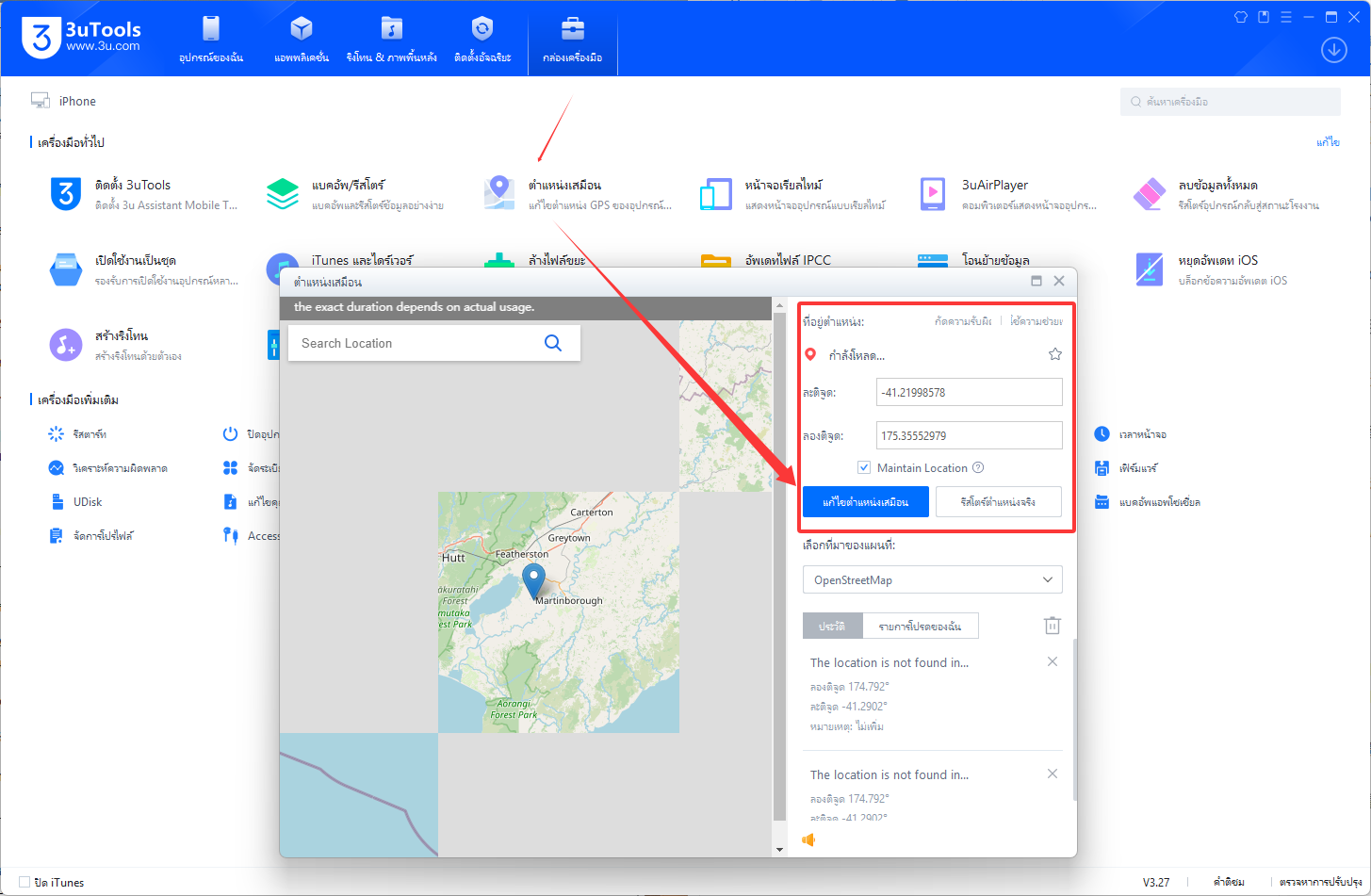The height and width of the screenshot is (896, 1371).
Task: Open วิเคราะห์ความผิดพลาด crash analysis tool
Action: click(x=107, y=468)
